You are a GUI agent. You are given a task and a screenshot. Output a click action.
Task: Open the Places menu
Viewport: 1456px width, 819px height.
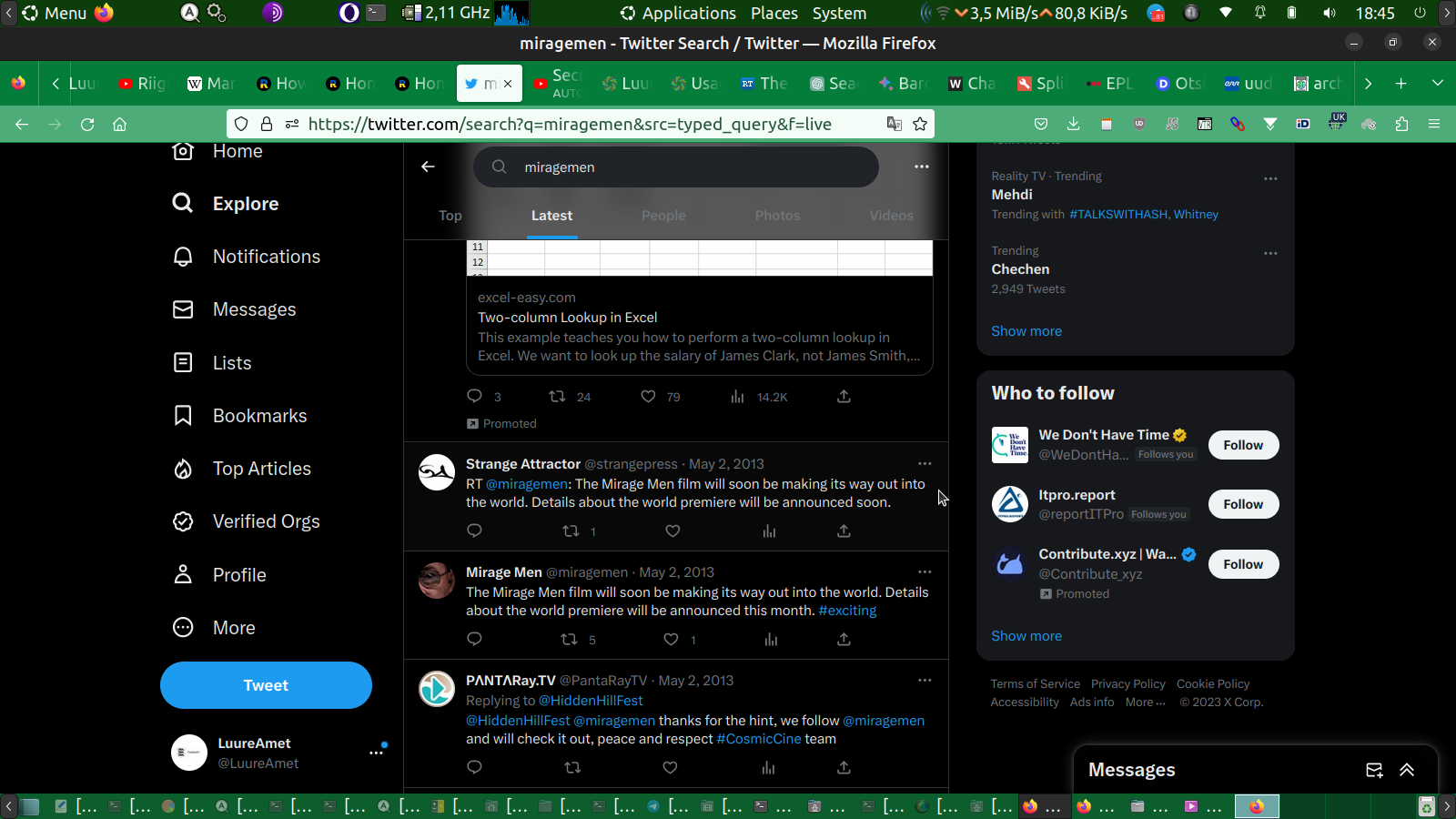pyautogui.click(x=774, y=14)
